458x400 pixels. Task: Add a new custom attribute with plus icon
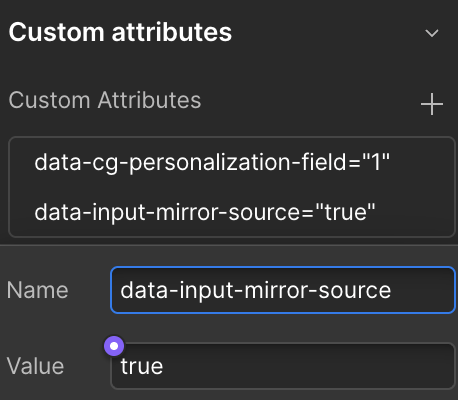tap(432, 104)
